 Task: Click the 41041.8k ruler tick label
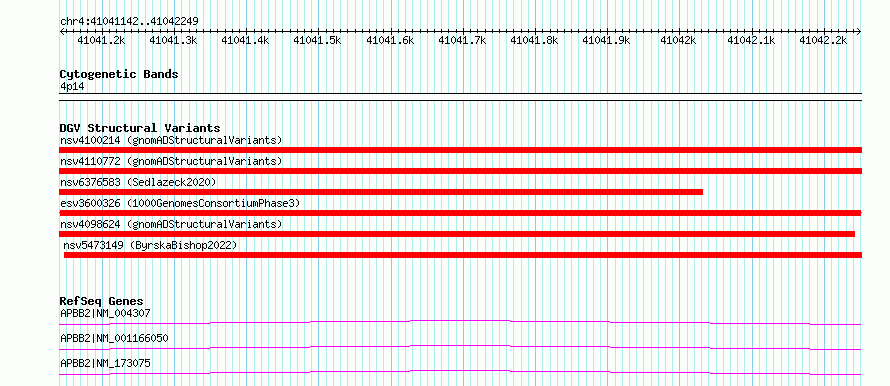[x=534, y=40]
